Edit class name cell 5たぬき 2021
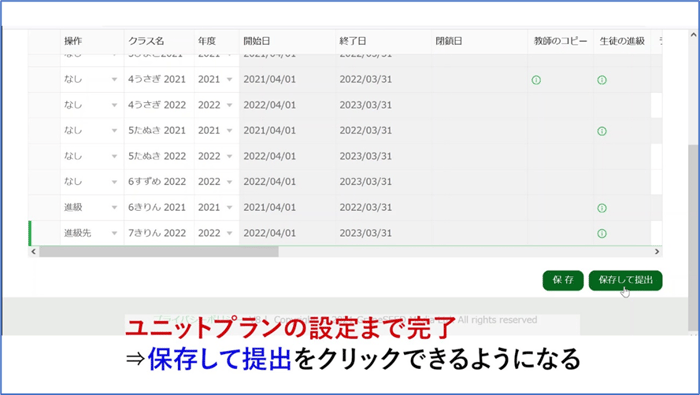Screen dimensions: 700x395 [x=159, y=131]
